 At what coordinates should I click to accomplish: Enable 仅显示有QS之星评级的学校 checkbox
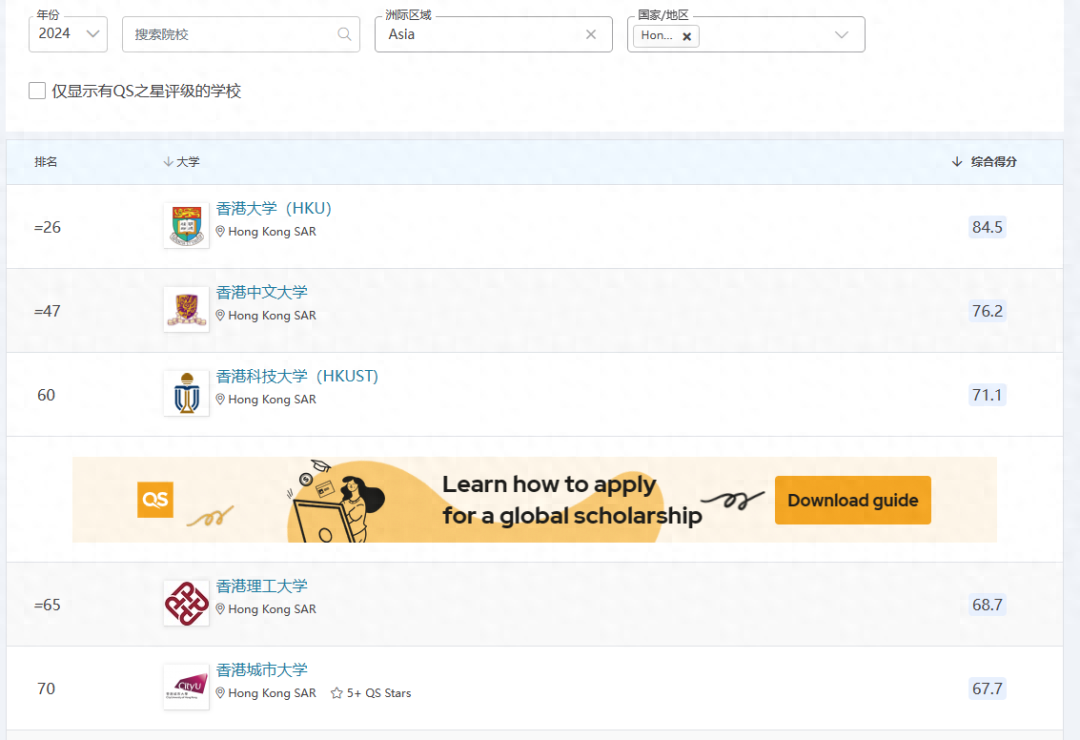coord(37,91)
